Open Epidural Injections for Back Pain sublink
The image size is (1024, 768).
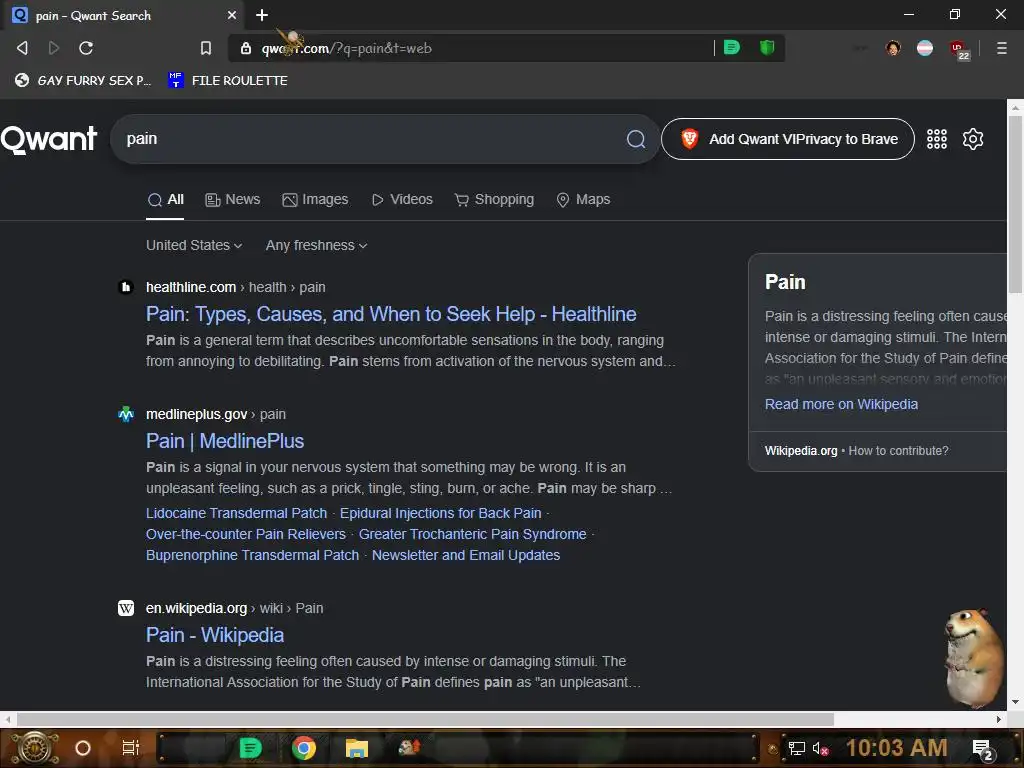[x=440, y=513]
